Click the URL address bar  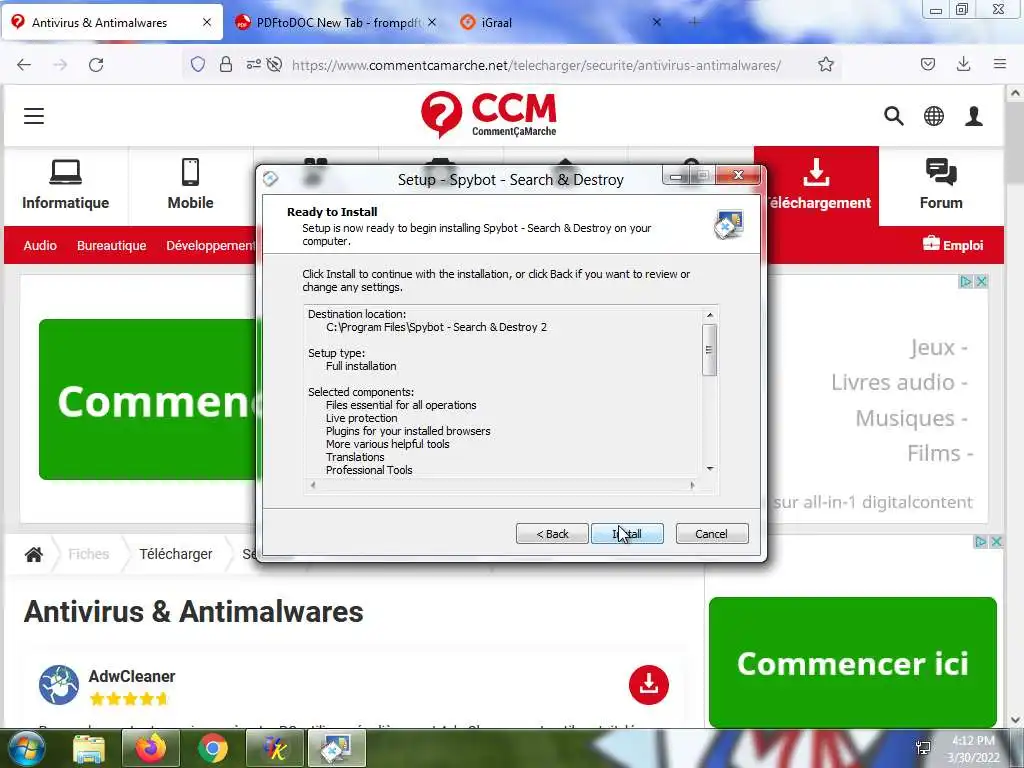tap(536, 65)
